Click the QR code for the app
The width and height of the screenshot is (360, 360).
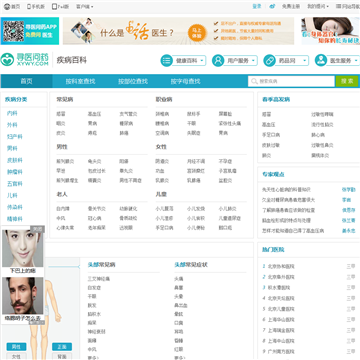click(x=13, y=31)
